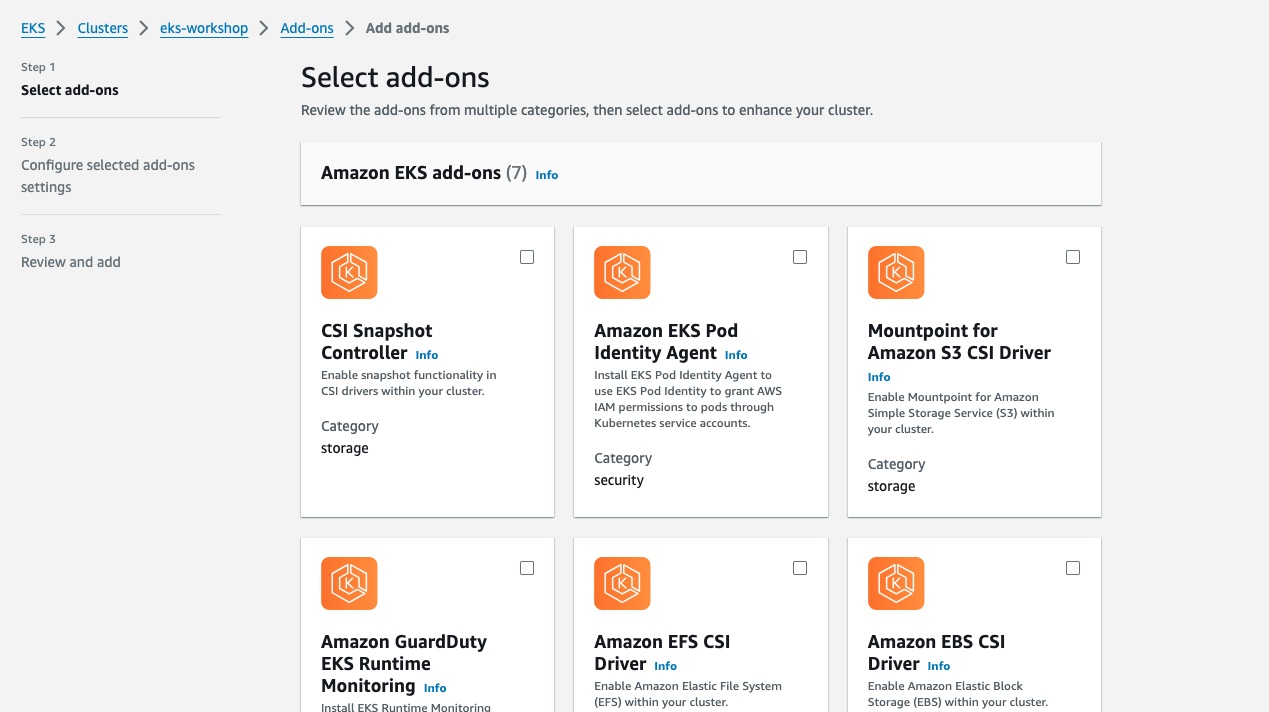Viewport: 1269px width, 712px height.
Task: Select Step 2 Configure selected add-ons settings
Action: (x=108, y=176)
